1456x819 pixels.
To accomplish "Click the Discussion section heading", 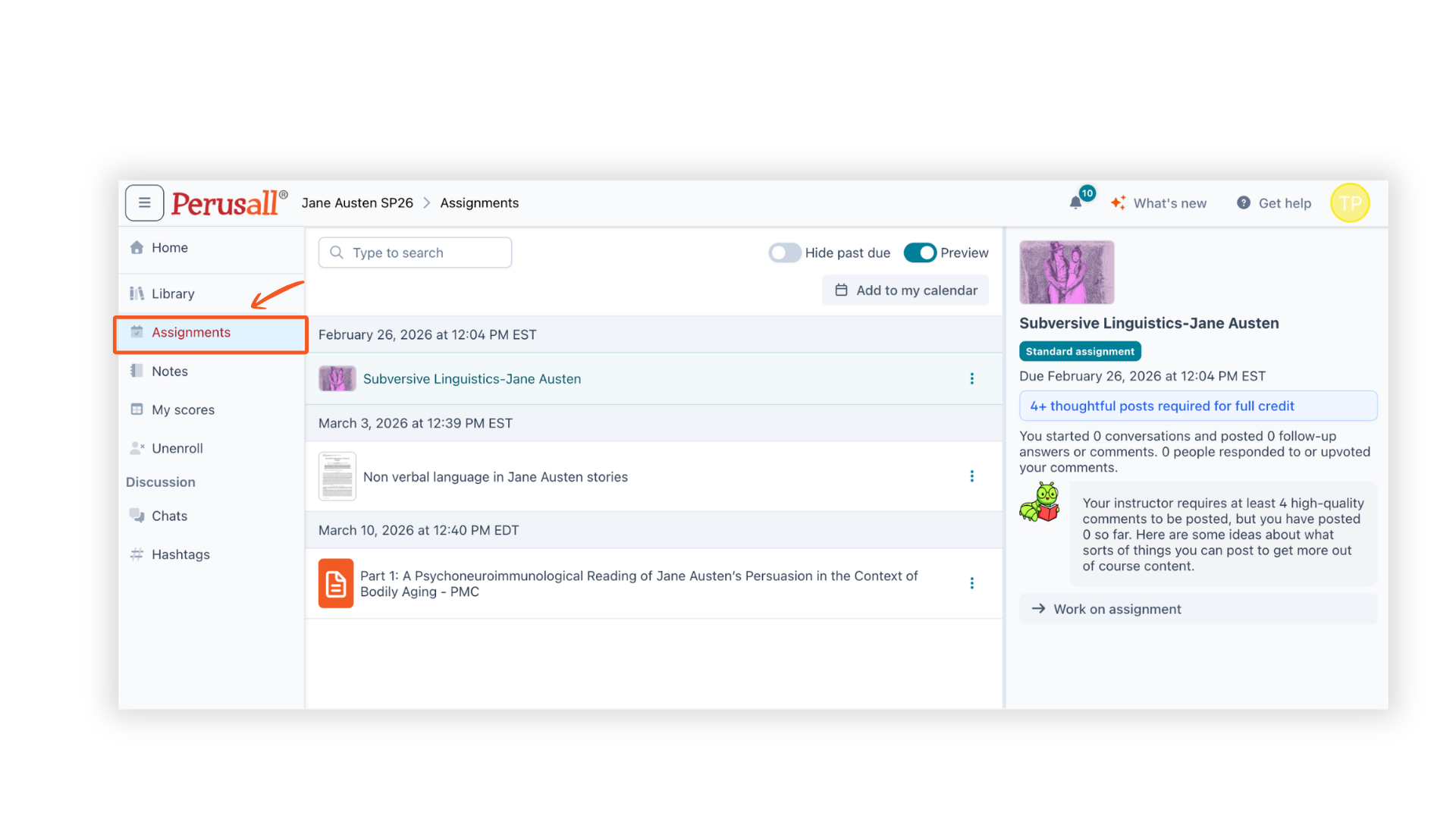I will tap(160, 482).
